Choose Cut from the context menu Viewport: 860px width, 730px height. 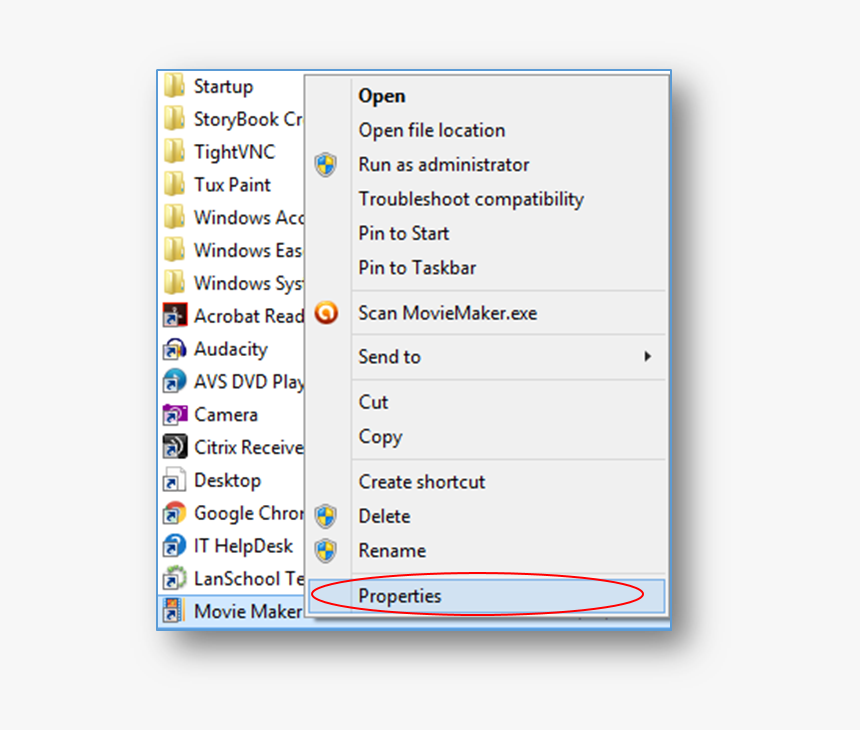tap(373, 402)
